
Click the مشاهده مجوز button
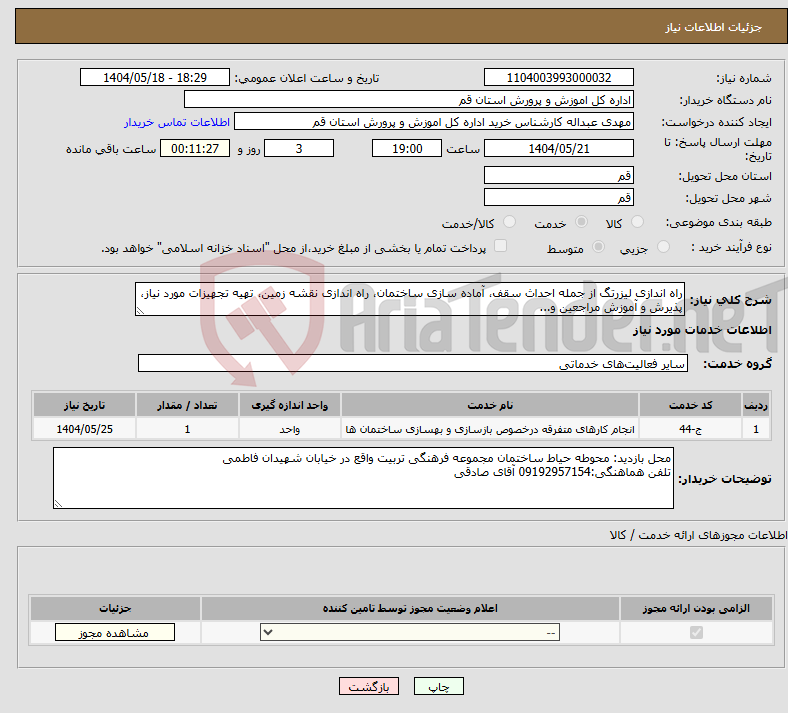(115, 633)
